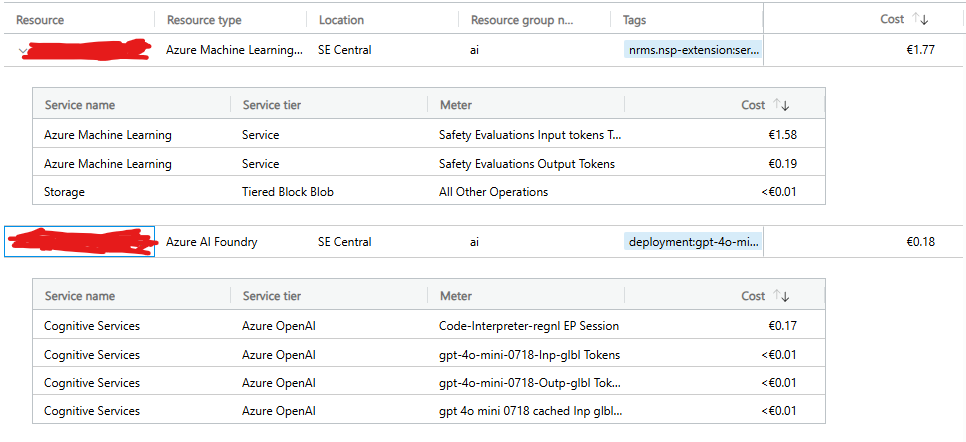Click the Resource group name column header

522,20
